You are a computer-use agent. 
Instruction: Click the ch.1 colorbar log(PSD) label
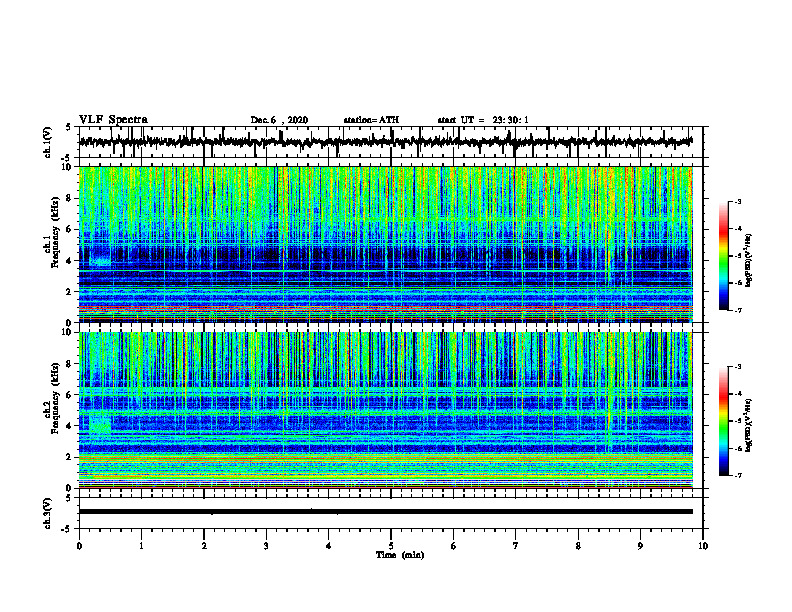coord(749,260)
